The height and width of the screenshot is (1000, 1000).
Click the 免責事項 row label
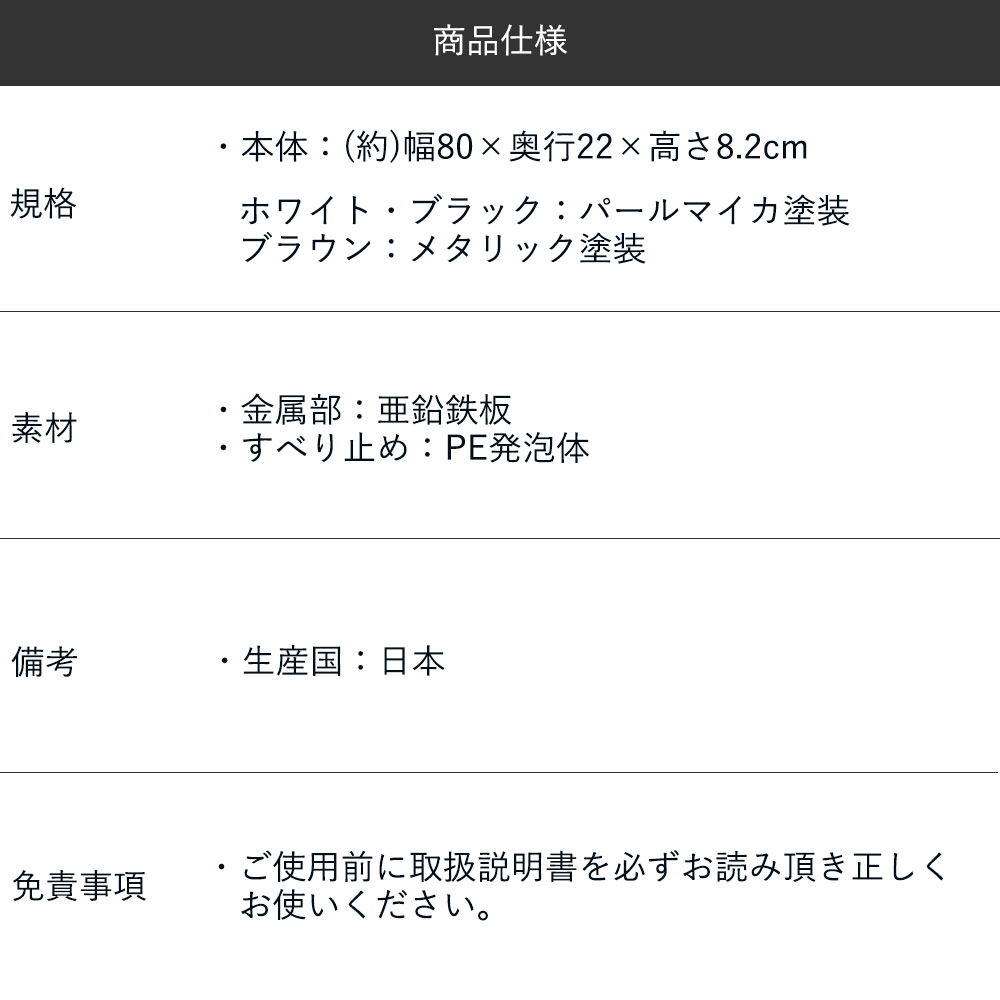pyautogui.click(x=78, y=886)
